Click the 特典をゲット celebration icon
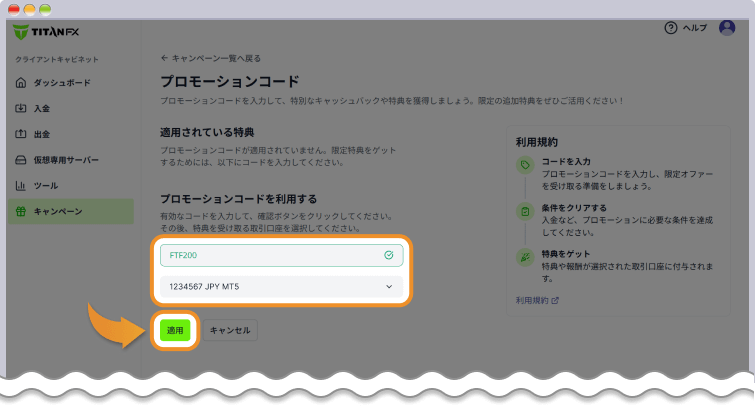 click(x=525, y=257)
